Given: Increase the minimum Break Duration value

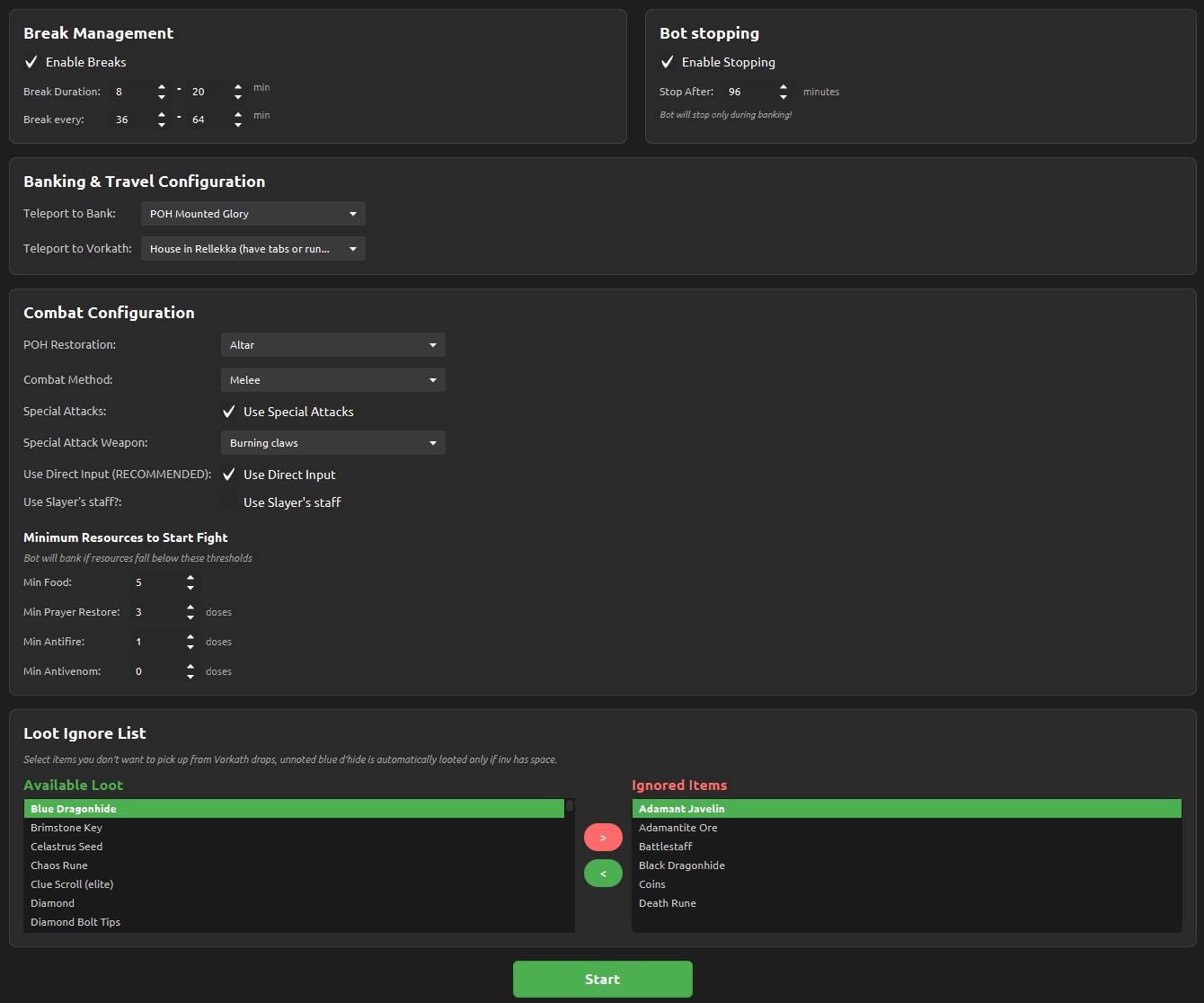Looking at the screenshot, I should (162, 87).
